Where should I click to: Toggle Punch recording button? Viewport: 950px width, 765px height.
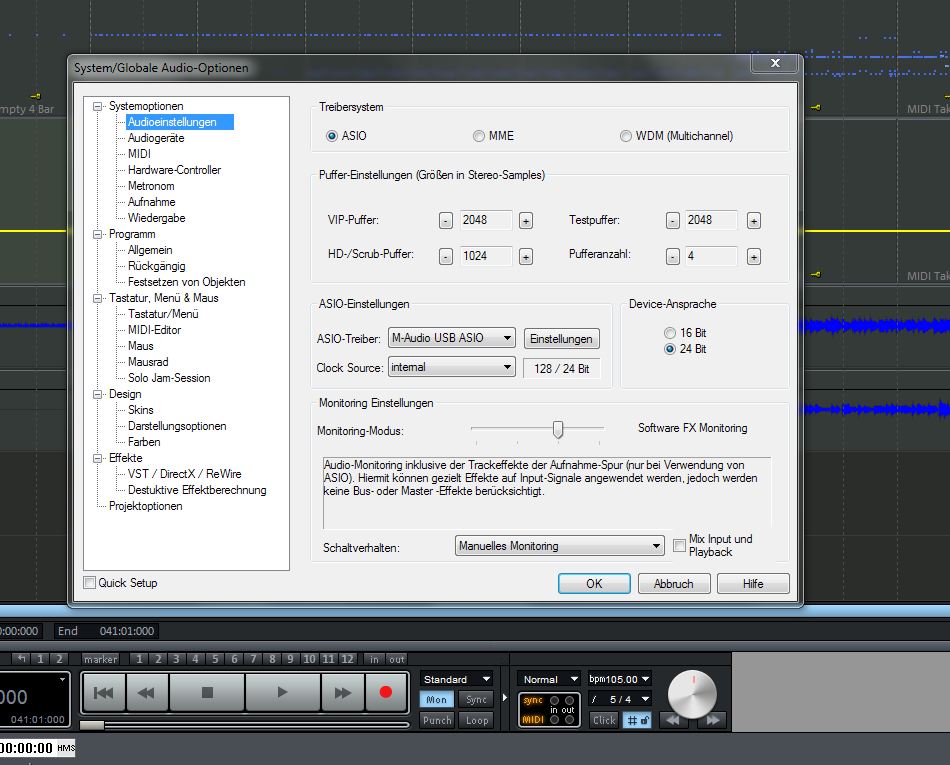tap(437, 720)
